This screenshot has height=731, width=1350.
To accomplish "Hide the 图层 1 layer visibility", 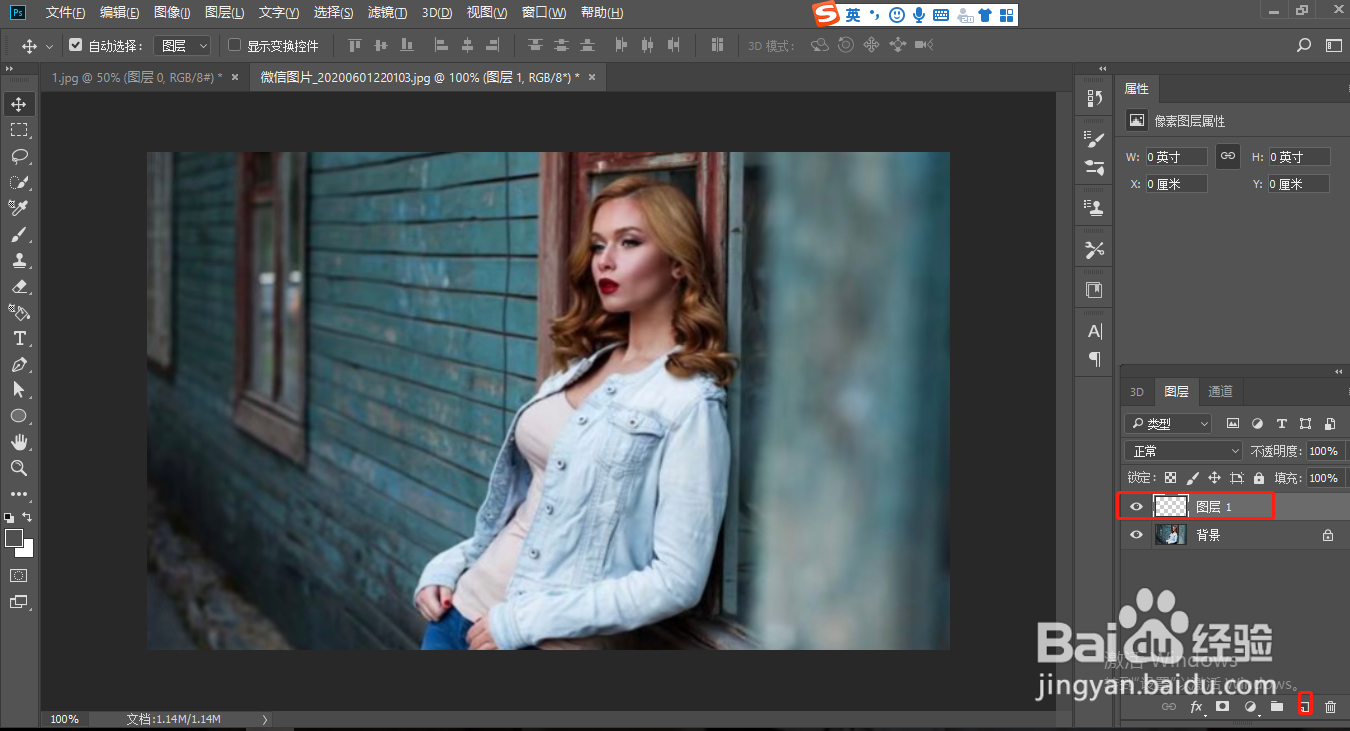I will point(1135,507).
